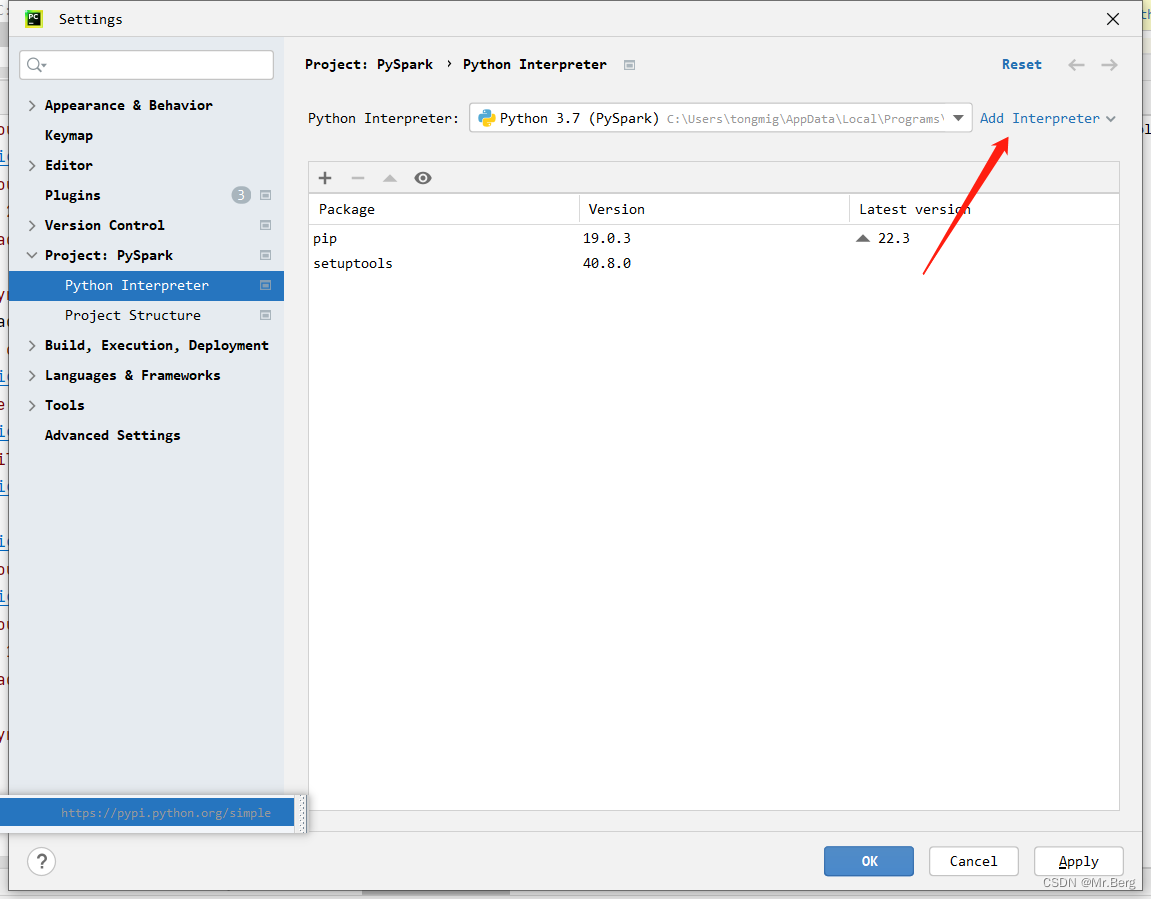Collapse the Project: PySpark section
1151x899 pixels.
[x=32, y=255]
